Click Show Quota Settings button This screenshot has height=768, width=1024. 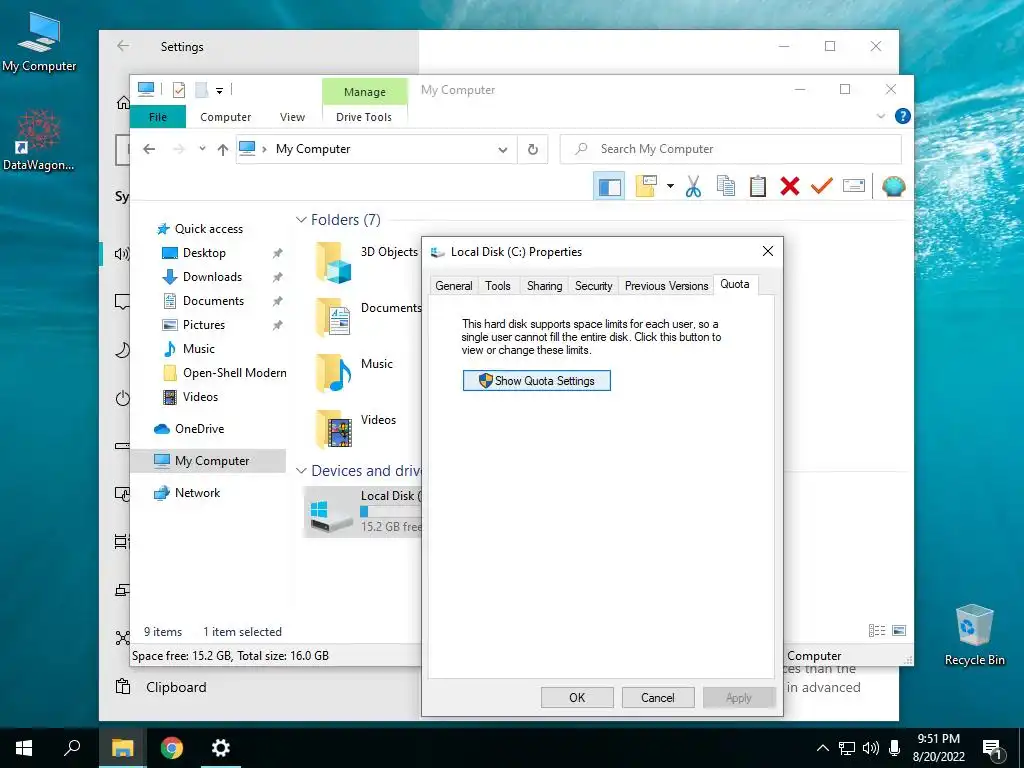(537, 381)
